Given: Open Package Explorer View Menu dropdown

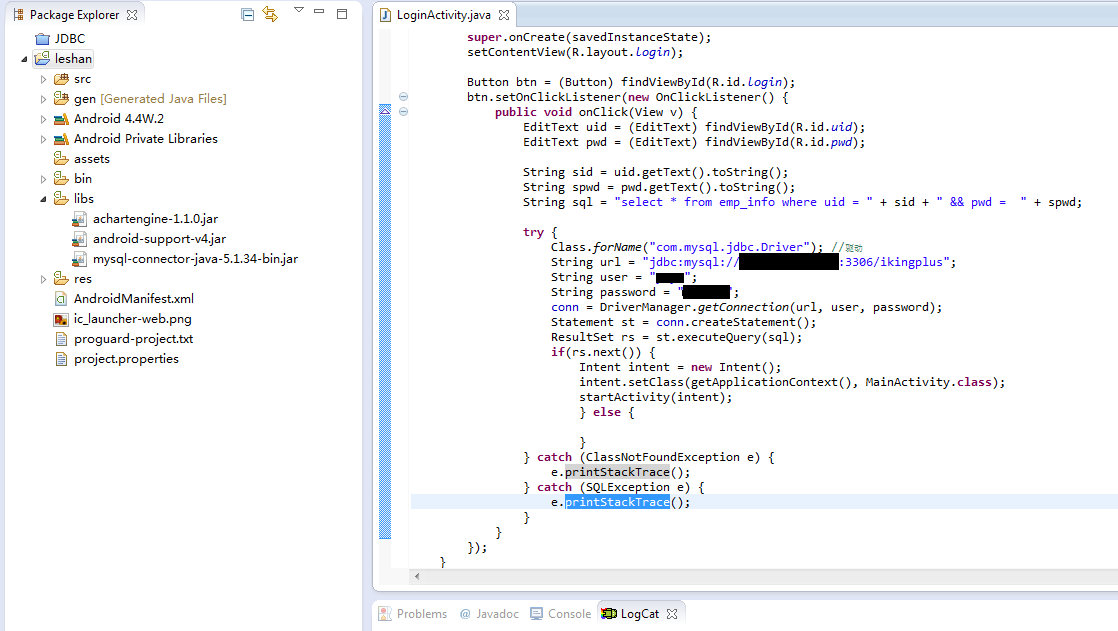Looking at the screenshot, I should pyautogui.click(x=299, y=11).
